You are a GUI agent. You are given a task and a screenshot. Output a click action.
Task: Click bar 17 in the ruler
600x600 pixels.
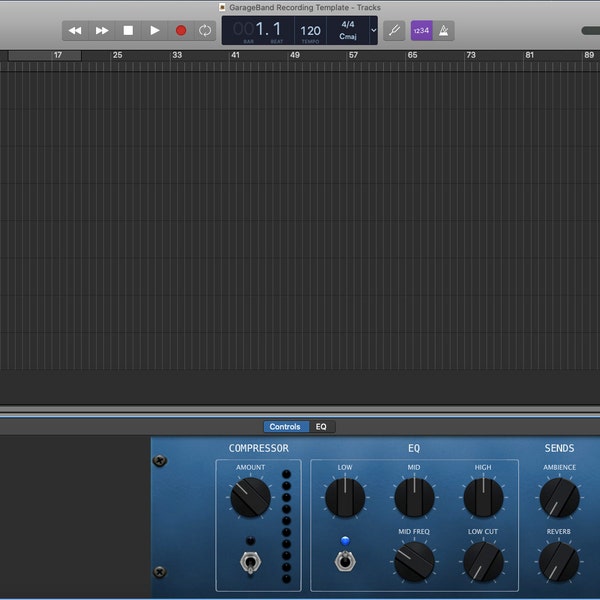(x=58, y=55)
